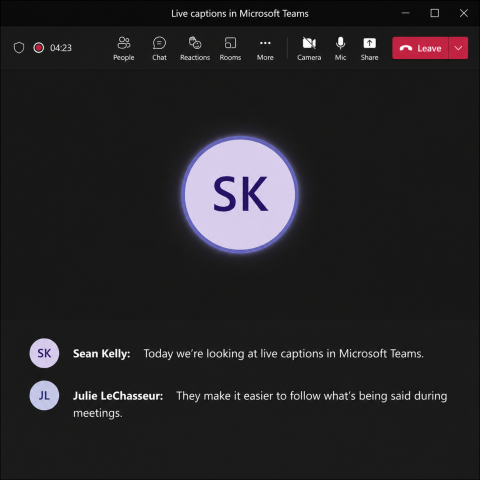This screenshot has width=480, height=480.
Task: Open the Reactions menu
Action: tap(195, 49)
